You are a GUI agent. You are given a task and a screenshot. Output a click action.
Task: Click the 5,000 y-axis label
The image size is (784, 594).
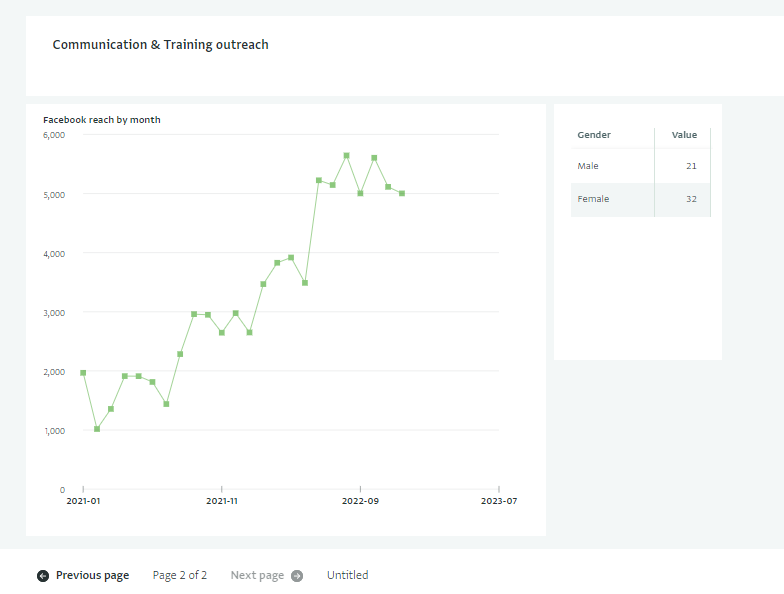[x=54, y=195]
